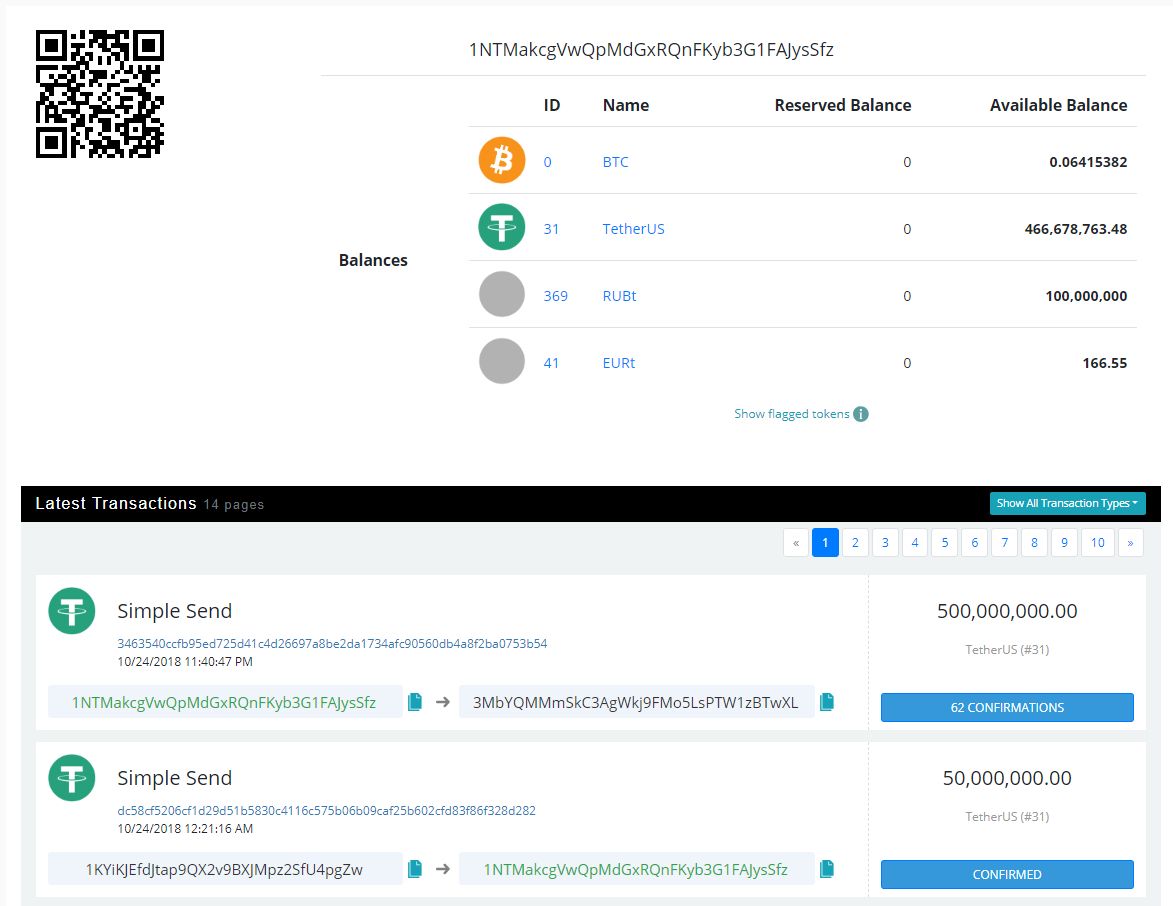Select the TetherUS icon in the balances table
This screenshot has width=1173, height=906.
[501, 227]
